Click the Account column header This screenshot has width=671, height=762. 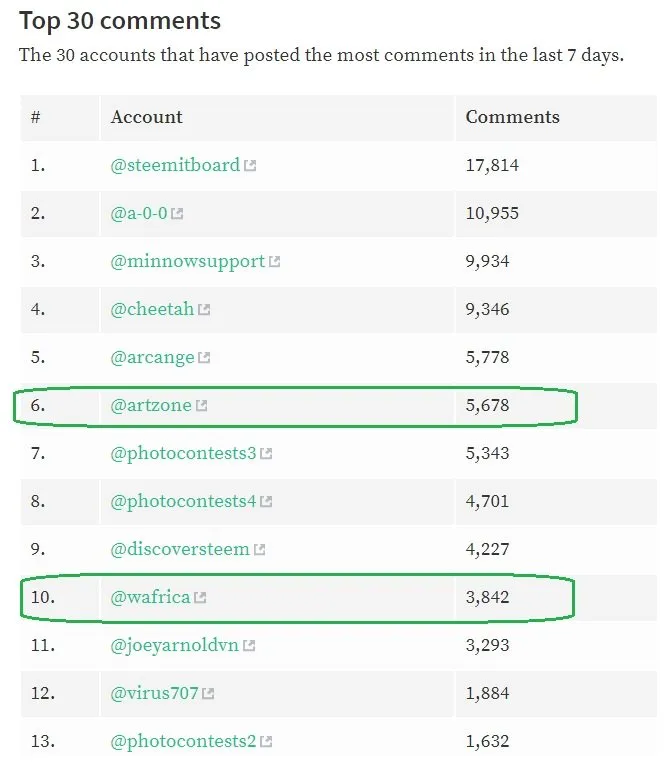(147, 117)
